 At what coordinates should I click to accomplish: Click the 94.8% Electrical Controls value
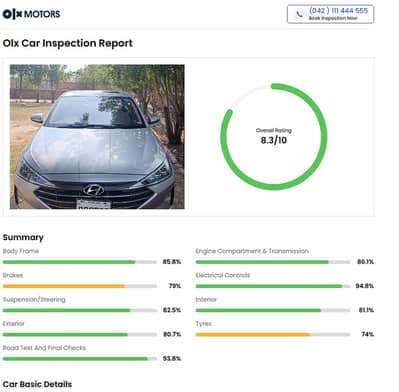365,286
